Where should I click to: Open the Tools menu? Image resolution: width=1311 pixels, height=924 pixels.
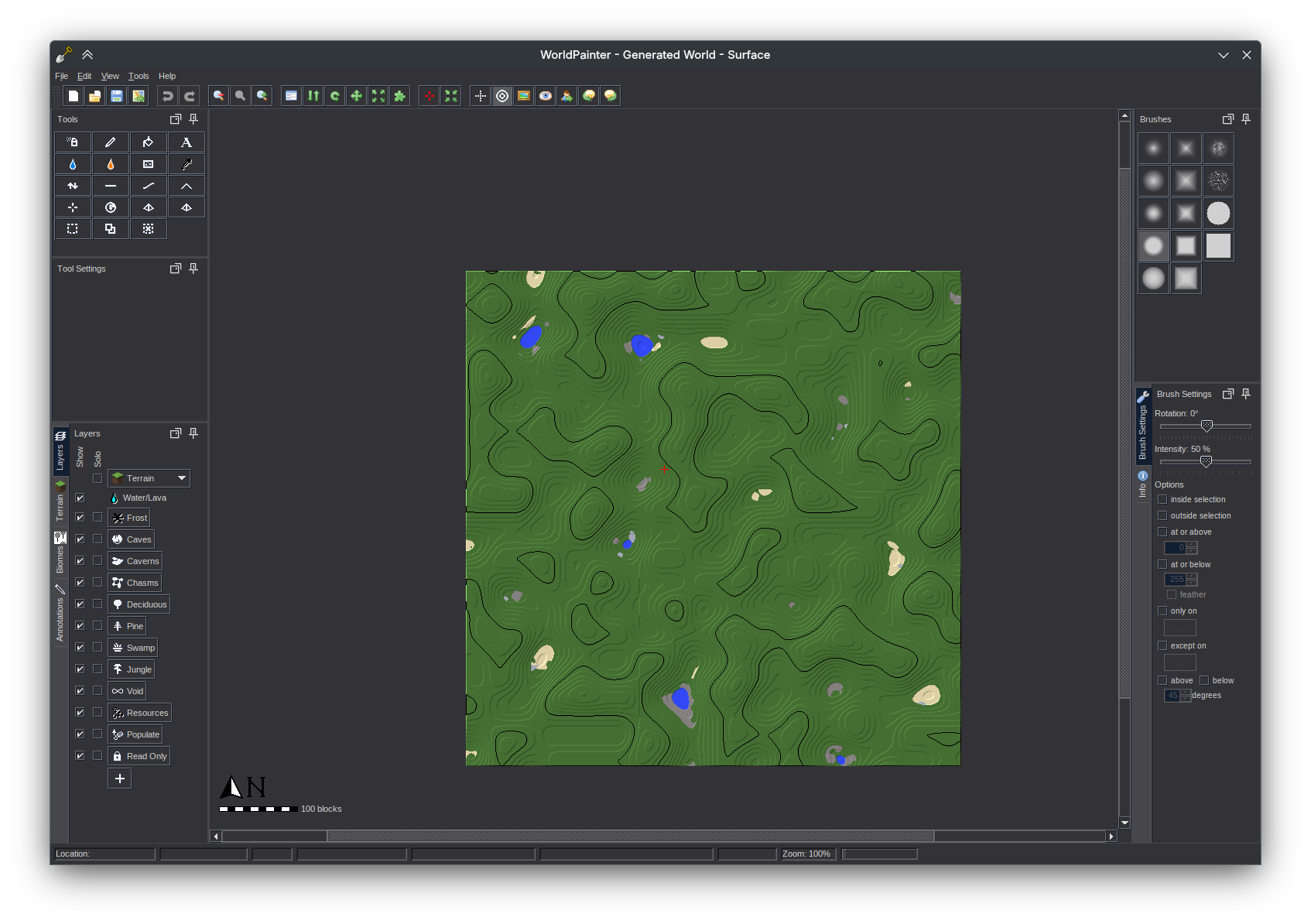(x=139, y=76)
